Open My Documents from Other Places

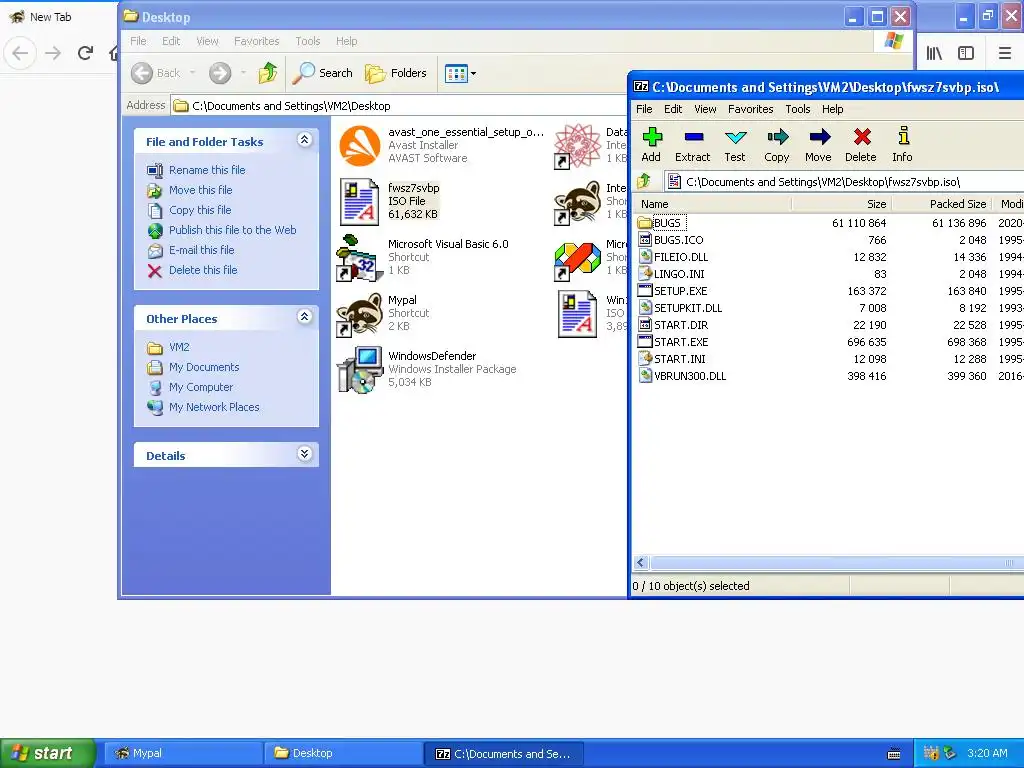pos(204,367)
